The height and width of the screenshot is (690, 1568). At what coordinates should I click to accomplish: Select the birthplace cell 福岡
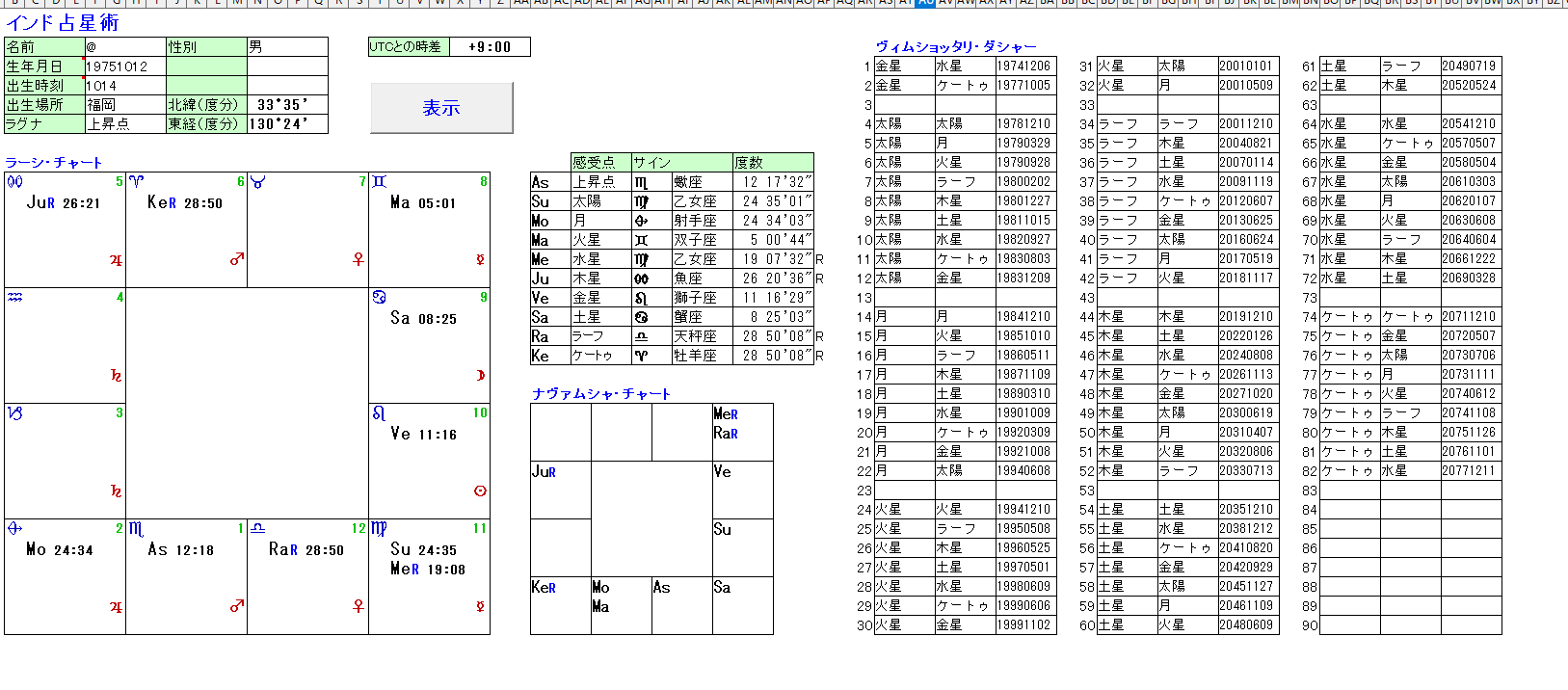coord(124,105)
